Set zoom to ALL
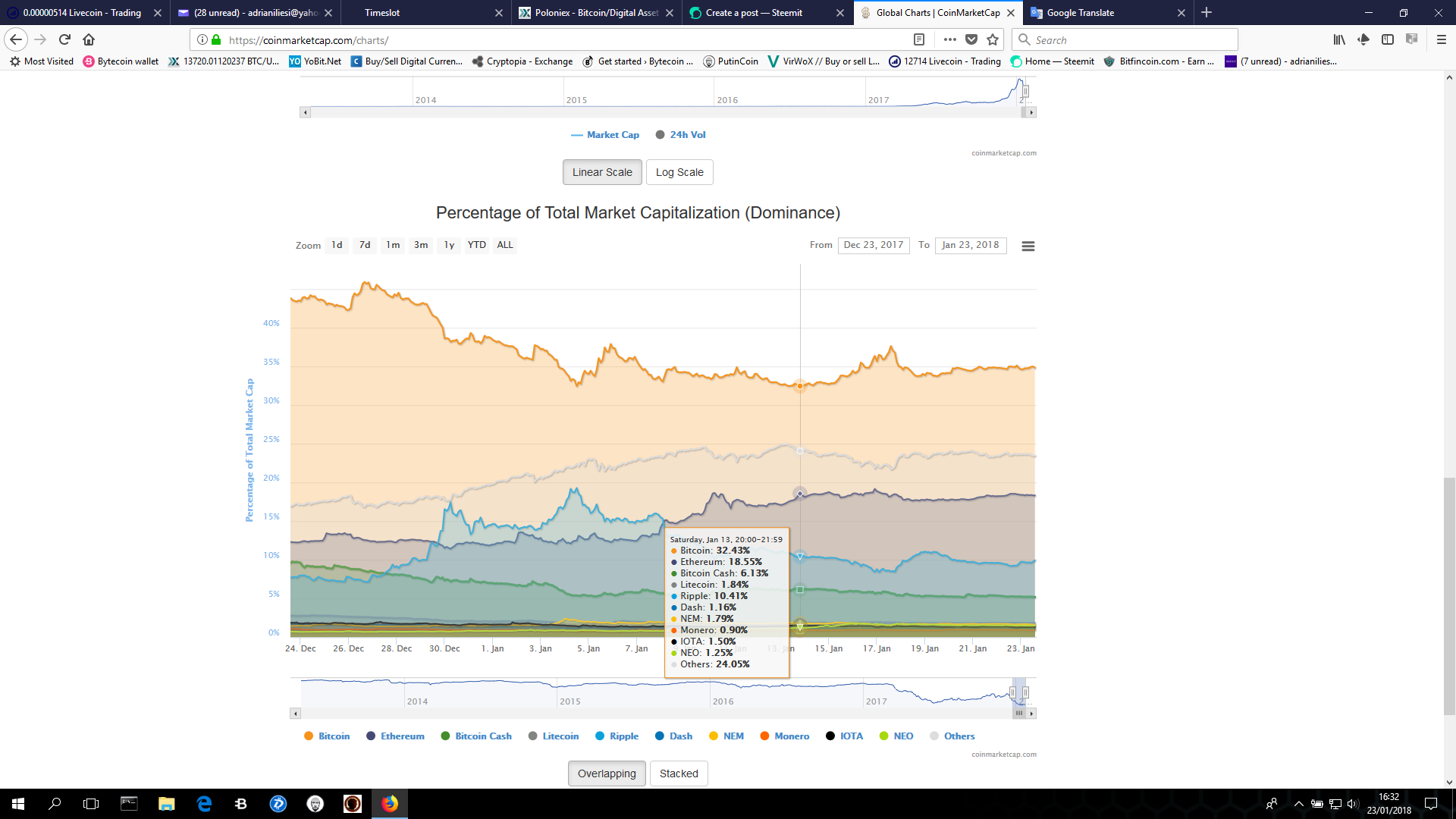The height and width of the screenshot is (819, 1456). click(505, 245)
